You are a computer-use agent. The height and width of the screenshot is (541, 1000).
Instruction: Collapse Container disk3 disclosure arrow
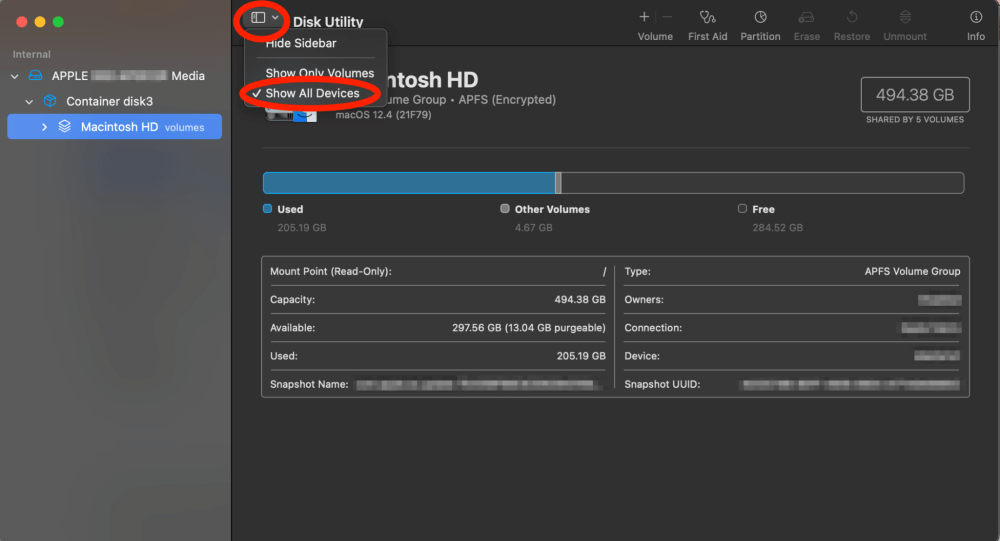(29, 102)
